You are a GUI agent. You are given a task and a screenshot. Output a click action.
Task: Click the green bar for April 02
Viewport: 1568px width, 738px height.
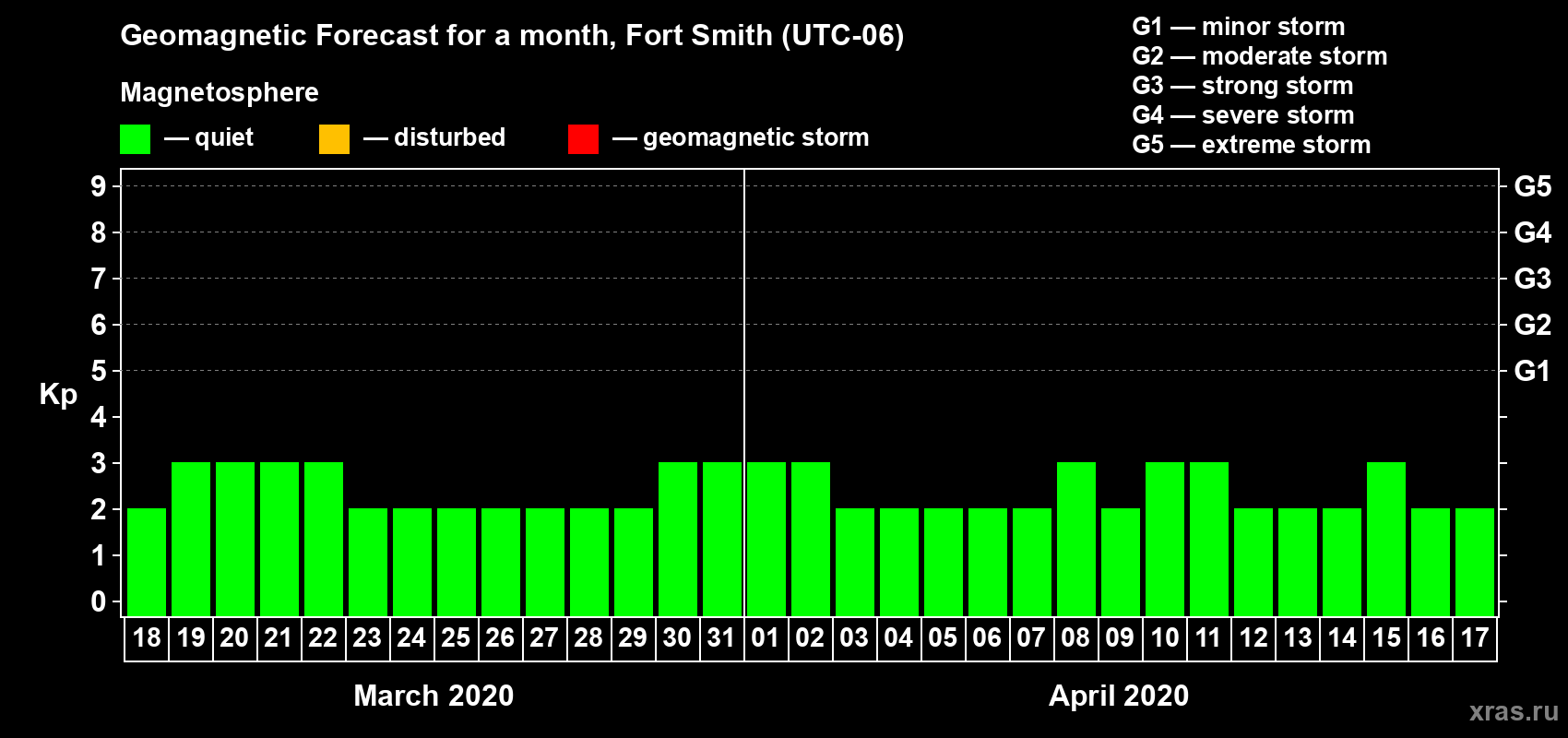[x=811, y=539]
